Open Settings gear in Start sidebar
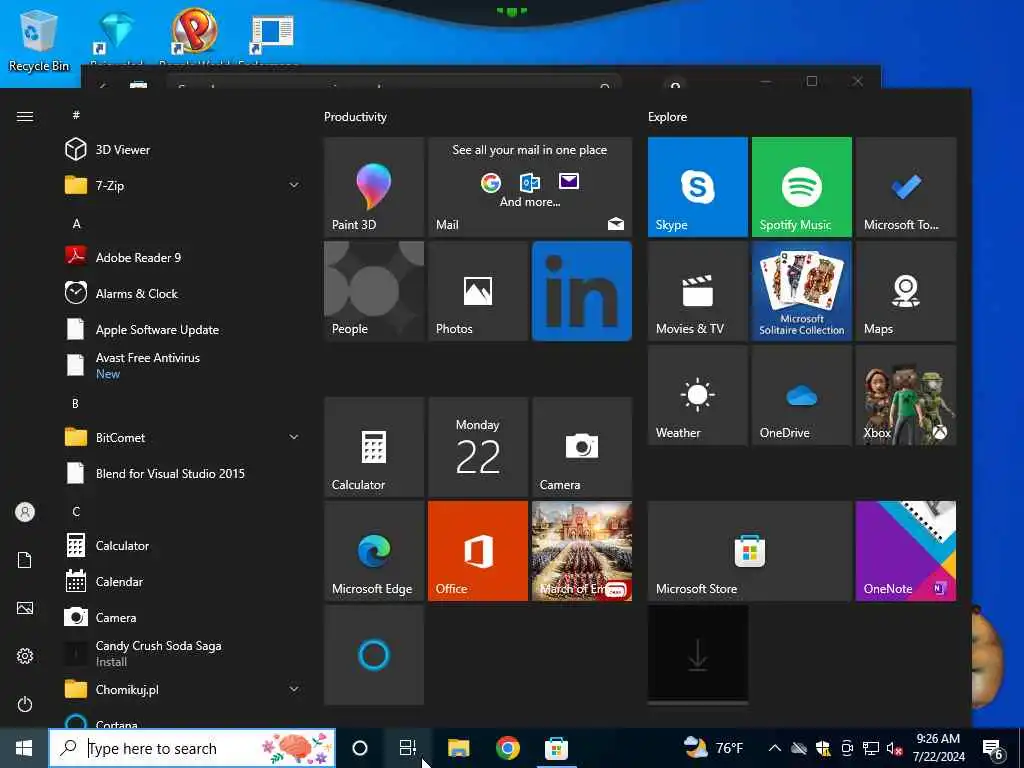Viewport: 1024px width, 768px height. click(25, 656)
